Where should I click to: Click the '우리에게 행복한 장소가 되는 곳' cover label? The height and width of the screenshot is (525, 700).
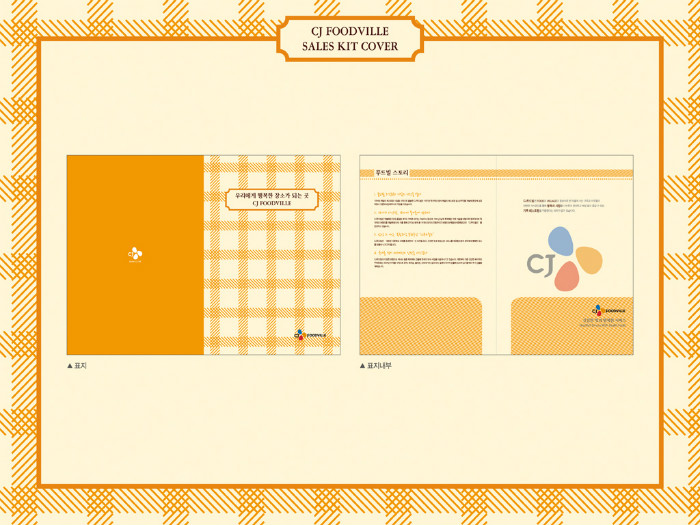(272, 199)
